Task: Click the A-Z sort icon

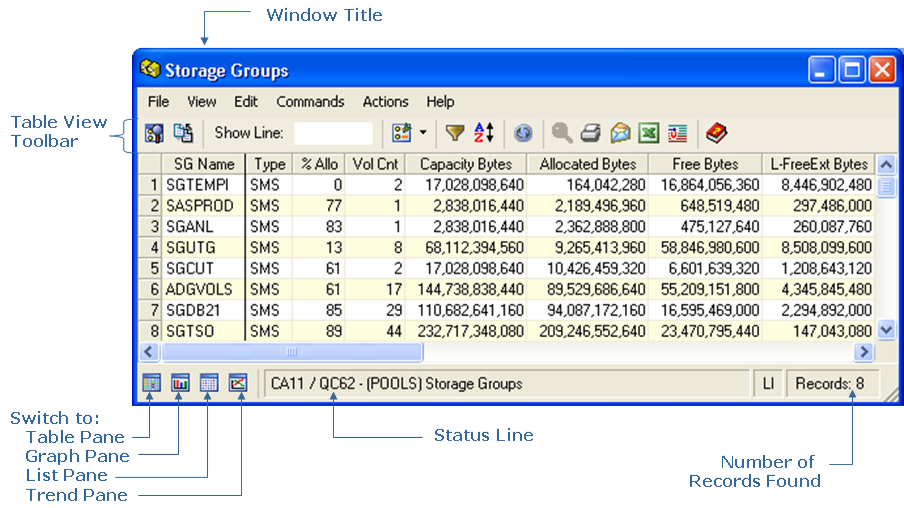Action: tap(484, 133)
